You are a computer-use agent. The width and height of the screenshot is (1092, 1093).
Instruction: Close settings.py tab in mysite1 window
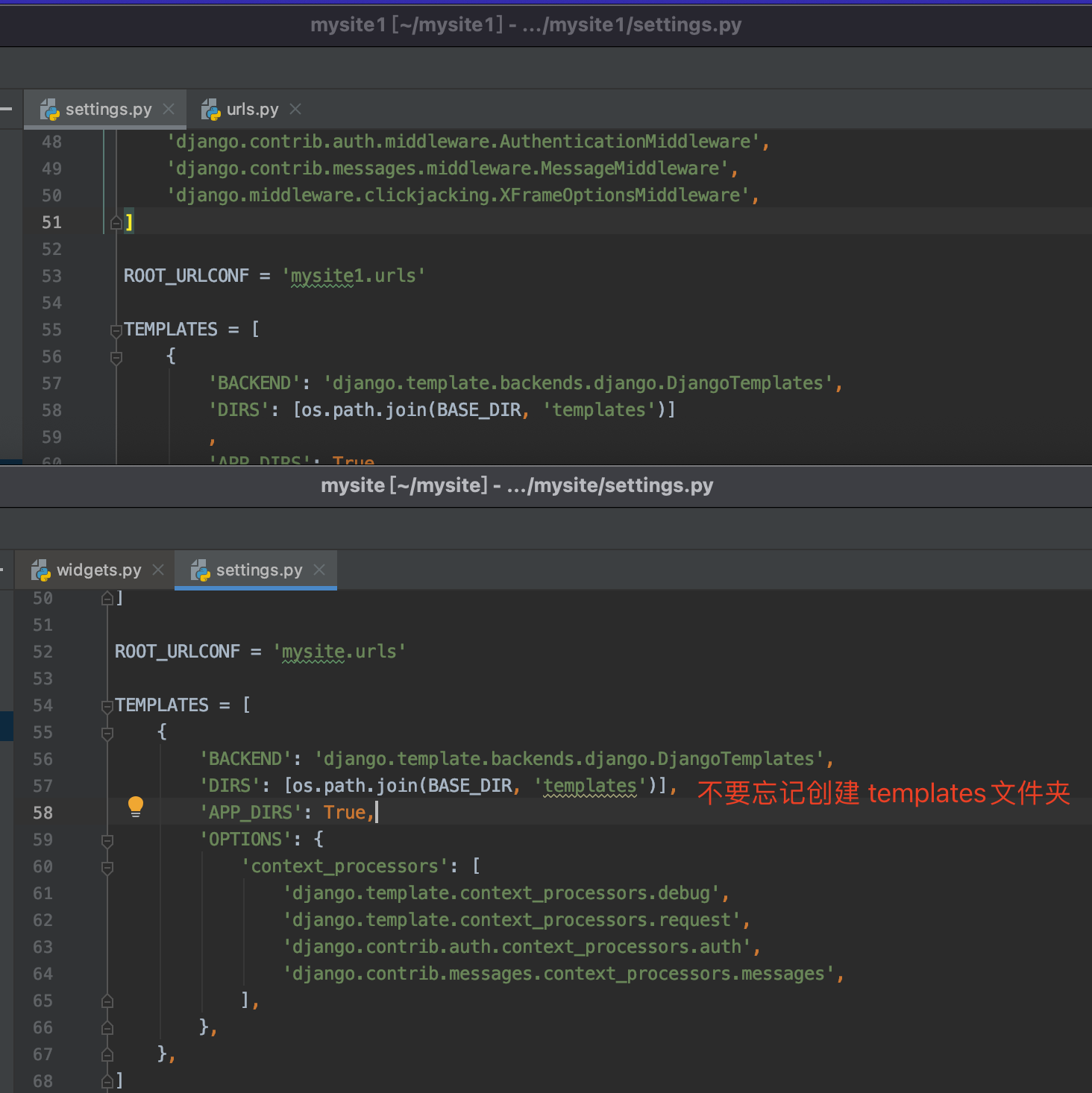[169, 109]
